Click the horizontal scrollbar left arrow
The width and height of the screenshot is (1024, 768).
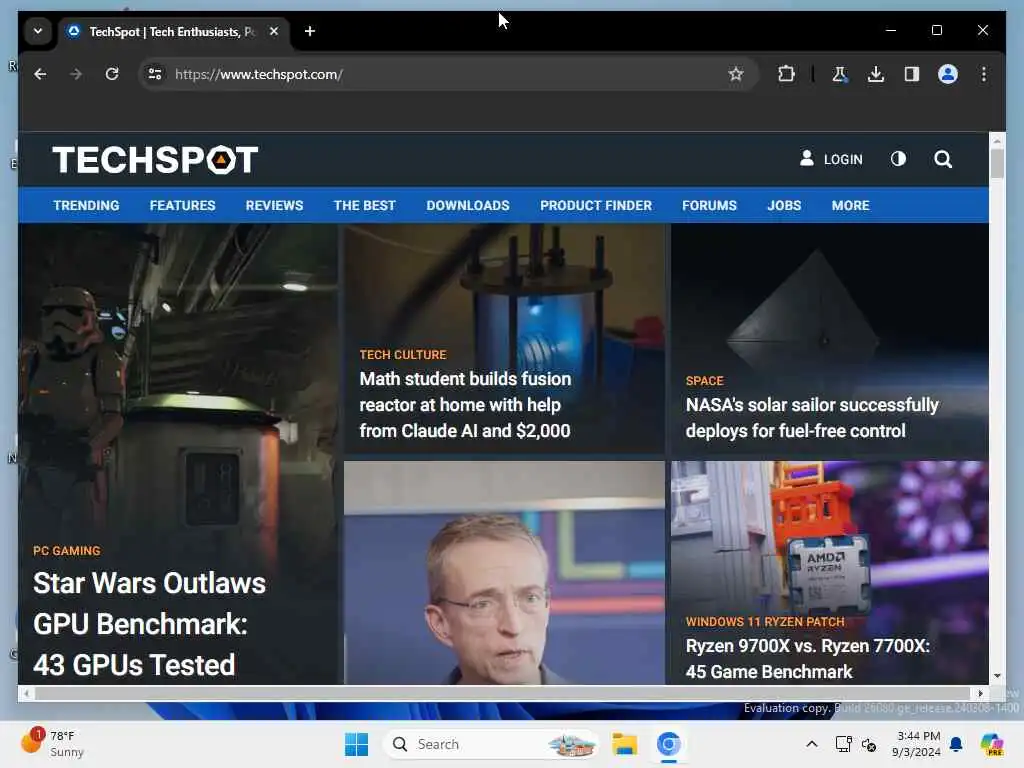[x=25, y=694]
